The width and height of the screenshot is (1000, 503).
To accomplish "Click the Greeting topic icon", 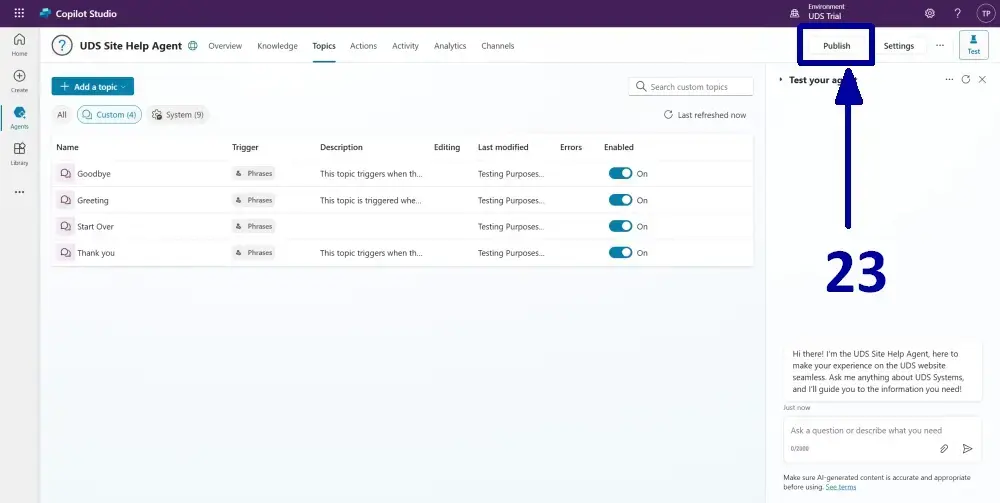I will tap(65, 200).
